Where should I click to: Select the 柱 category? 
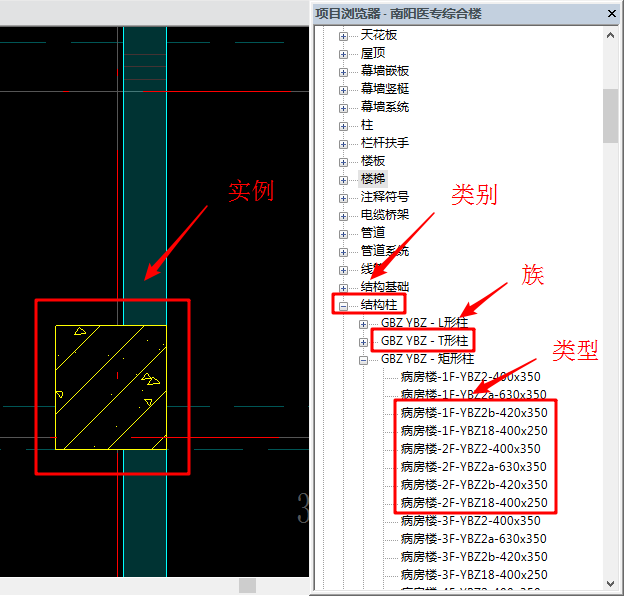367,125
